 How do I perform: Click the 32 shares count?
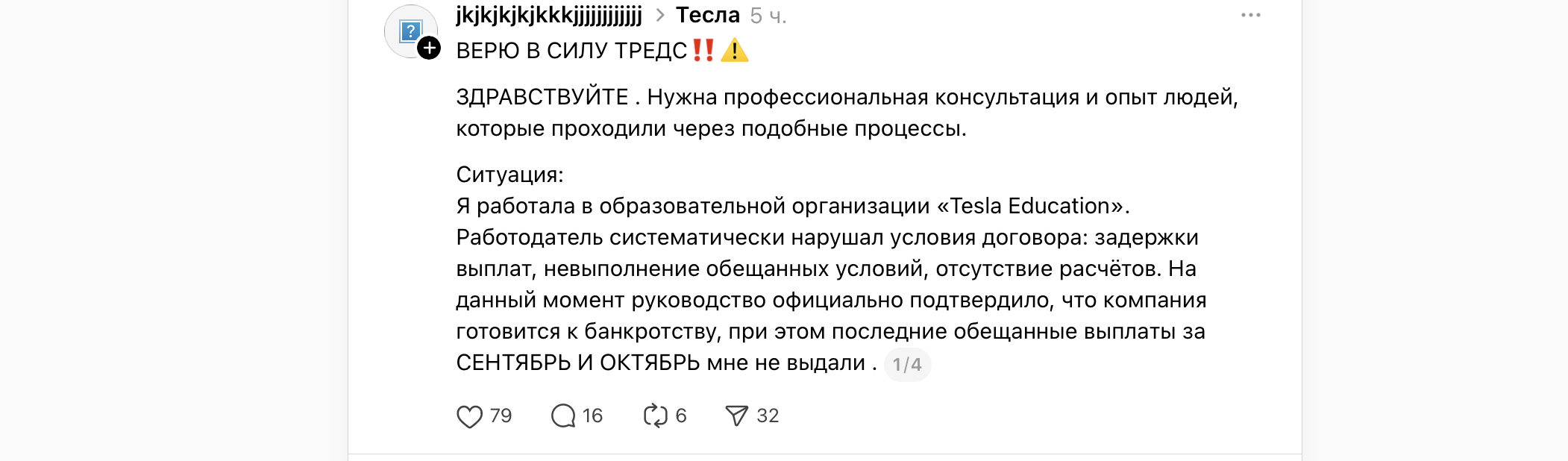tap(768, 415)
